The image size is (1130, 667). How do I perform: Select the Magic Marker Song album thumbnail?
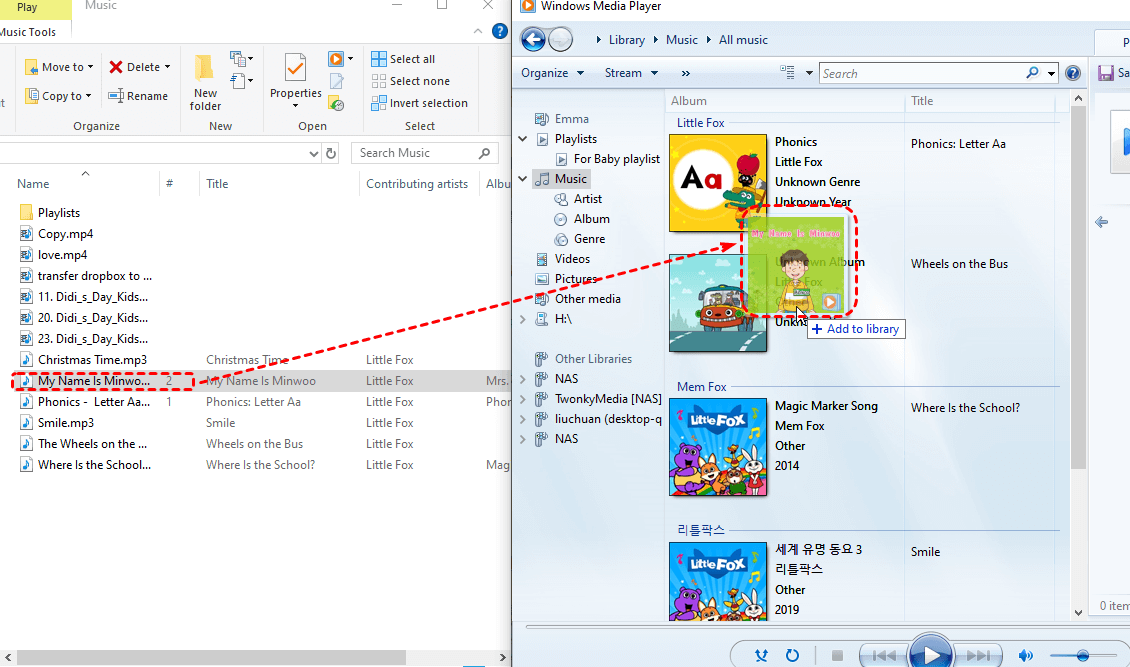coord(718,447)
